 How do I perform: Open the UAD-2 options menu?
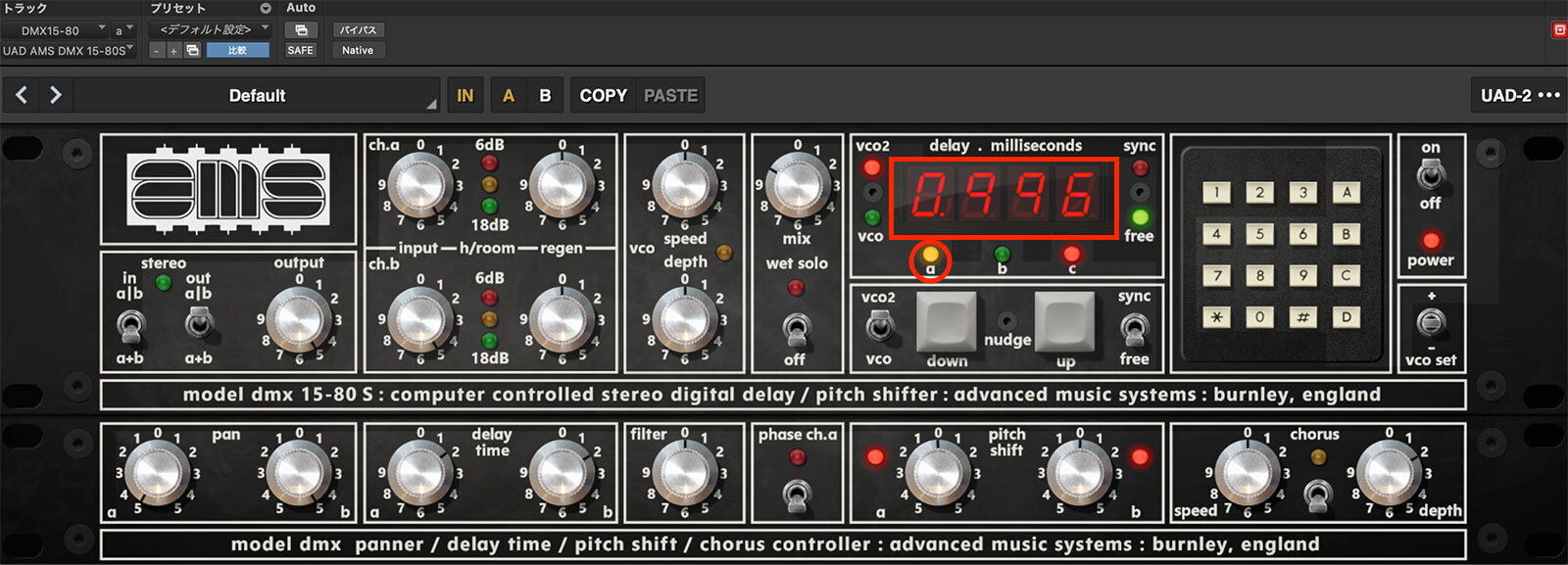click(1520, 95)
